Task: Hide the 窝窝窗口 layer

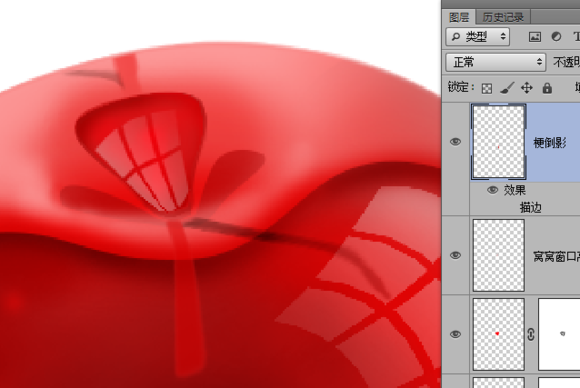Action: click(455, 255)
